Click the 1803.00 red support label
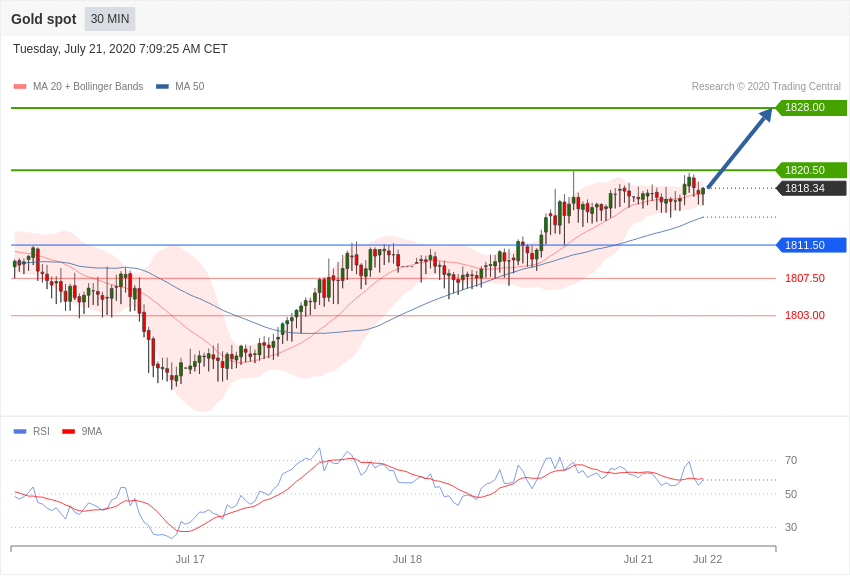Screen dimensions: 850x576 click(x=804, y=315)
